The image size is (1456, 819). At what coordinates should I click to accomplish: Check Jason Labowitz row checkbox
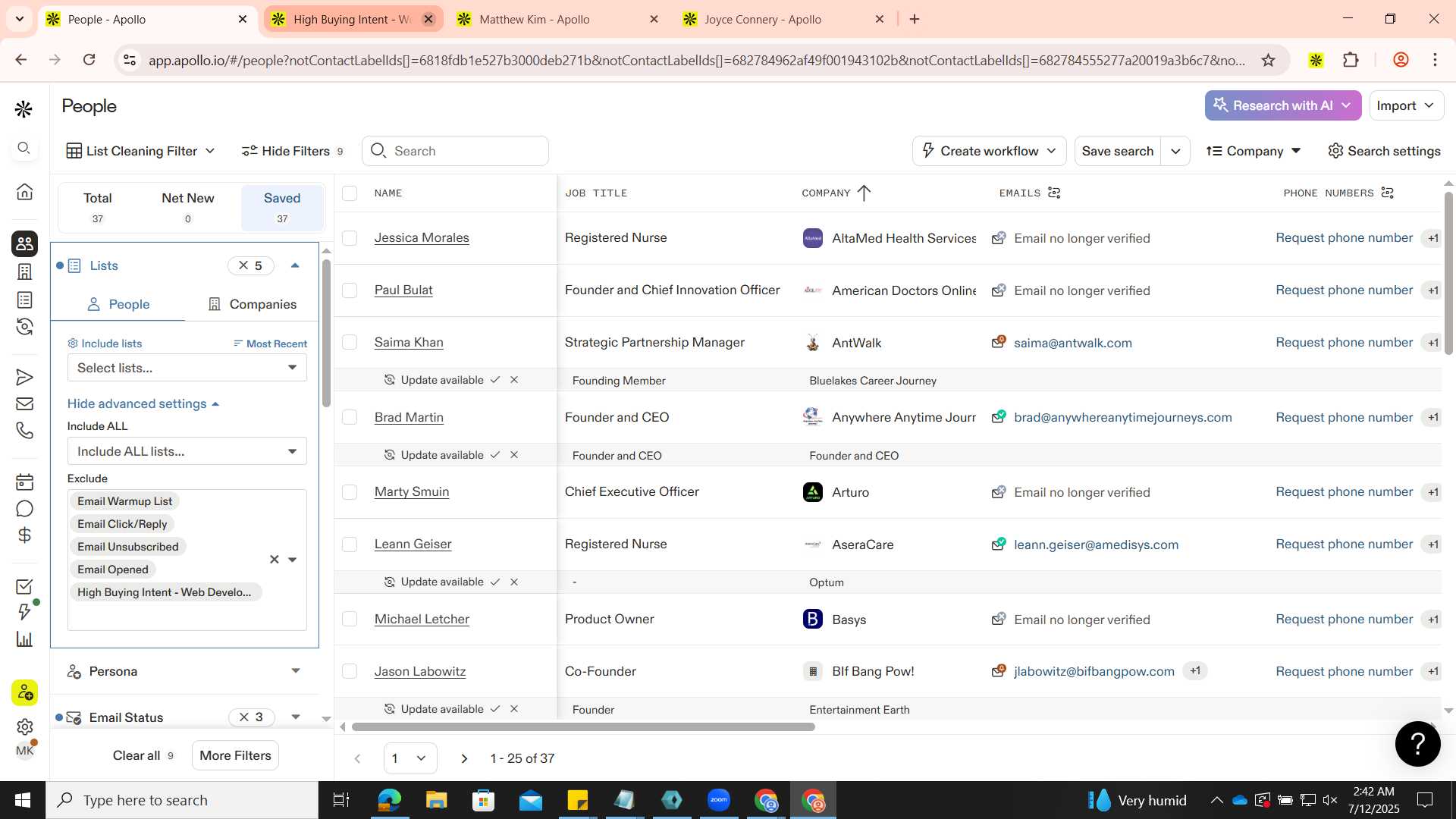350,671
